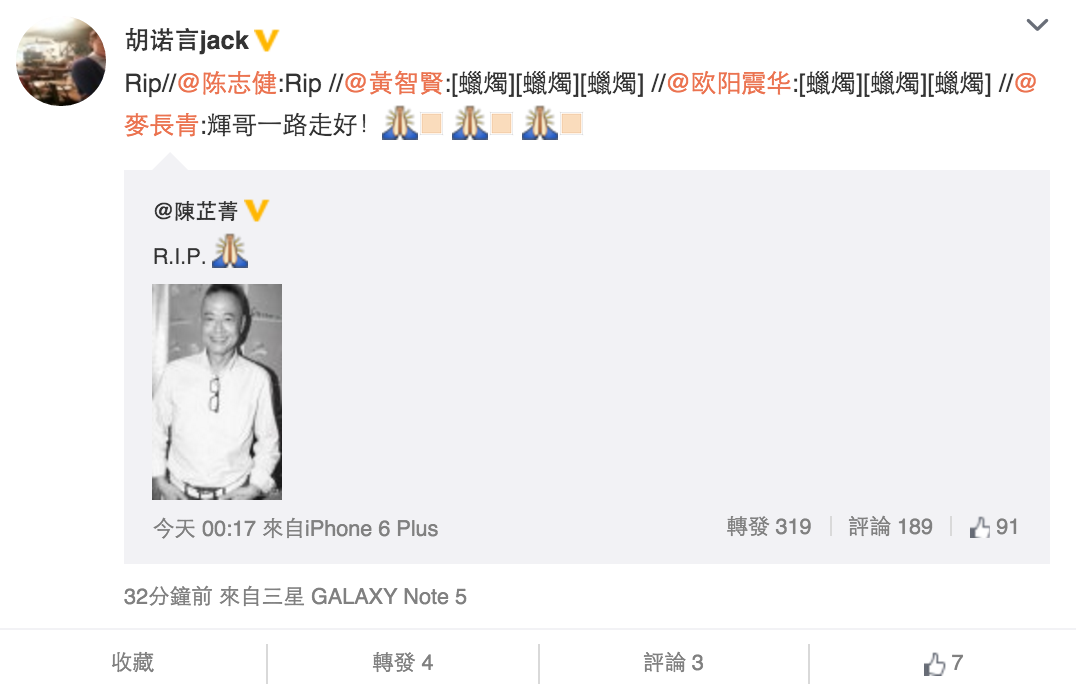Click the verified V badge next to 陳芷菁
This screenshot has width=1076, height=694.
pos(257,210)
